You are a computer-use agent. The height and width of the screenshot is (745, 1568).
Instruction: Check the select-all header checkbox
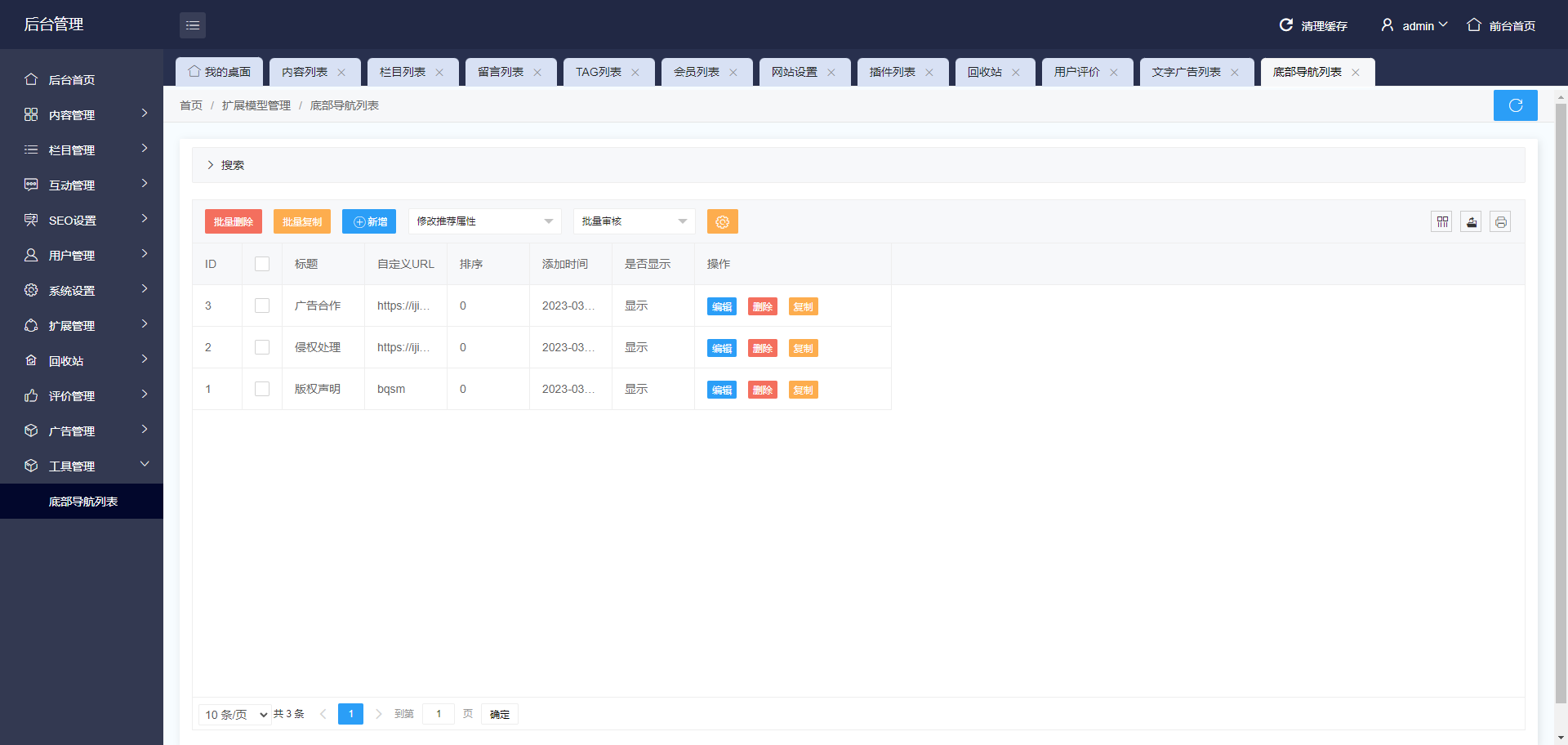pos(262,264)
